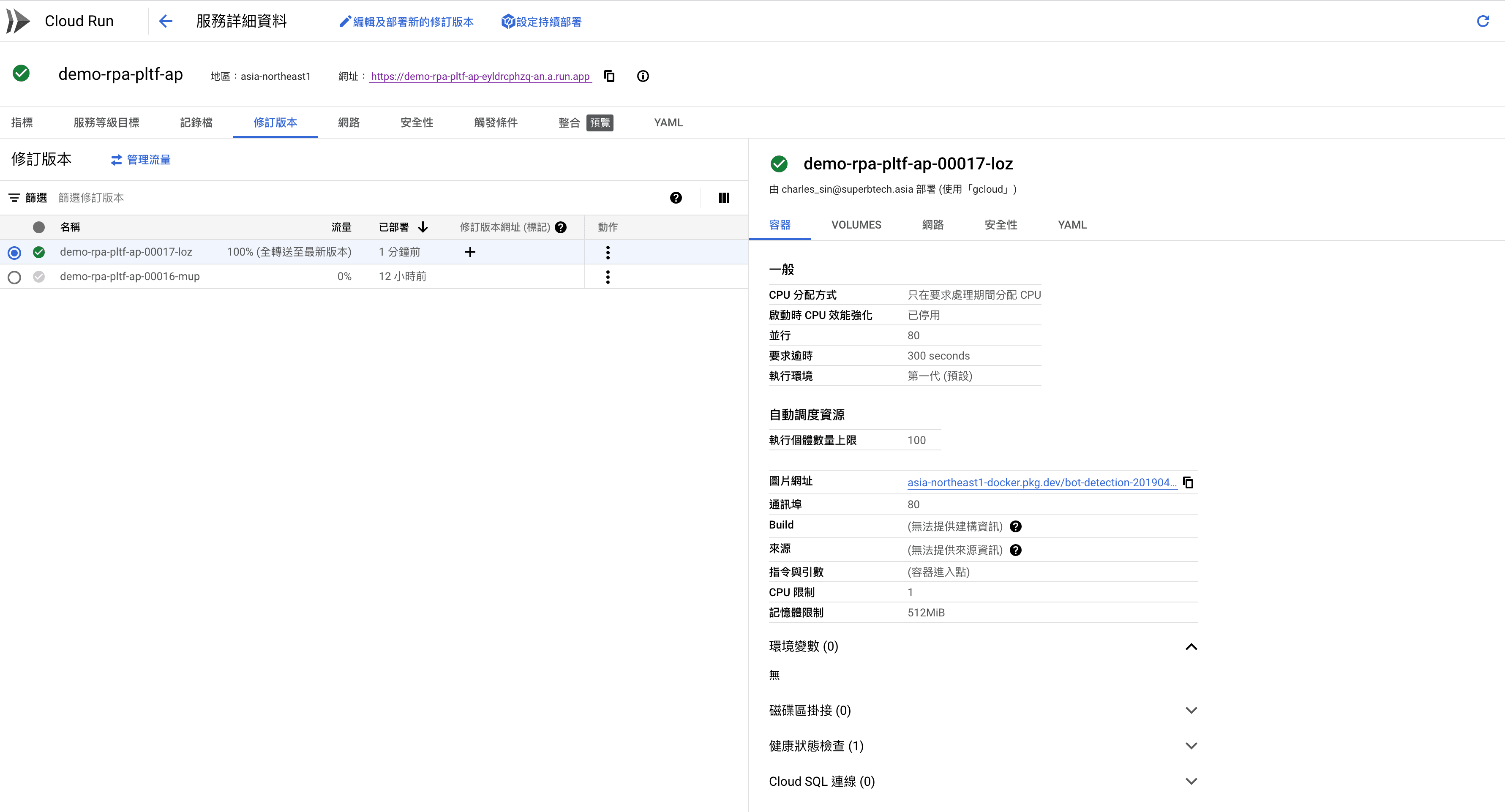
Task: Click the filter icon next to 篩選
Action: coord(14,197)
